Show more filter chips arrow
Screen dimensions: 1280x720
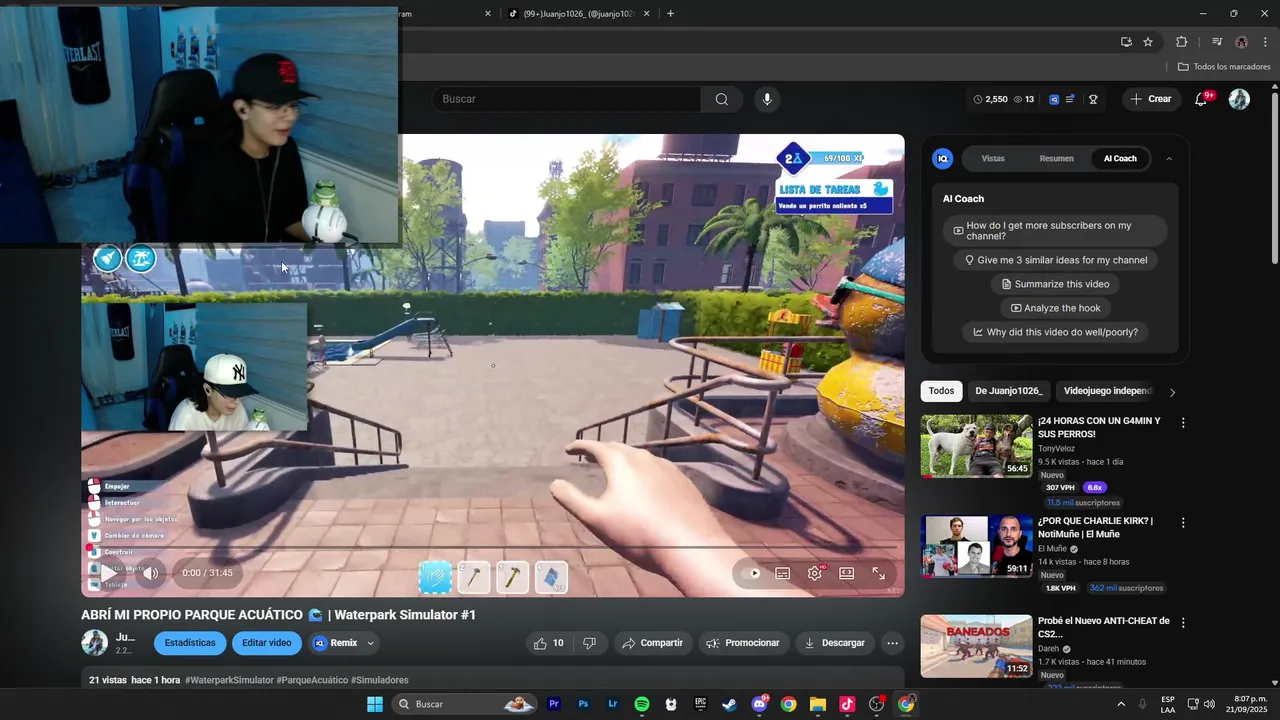click(1172, 392)
